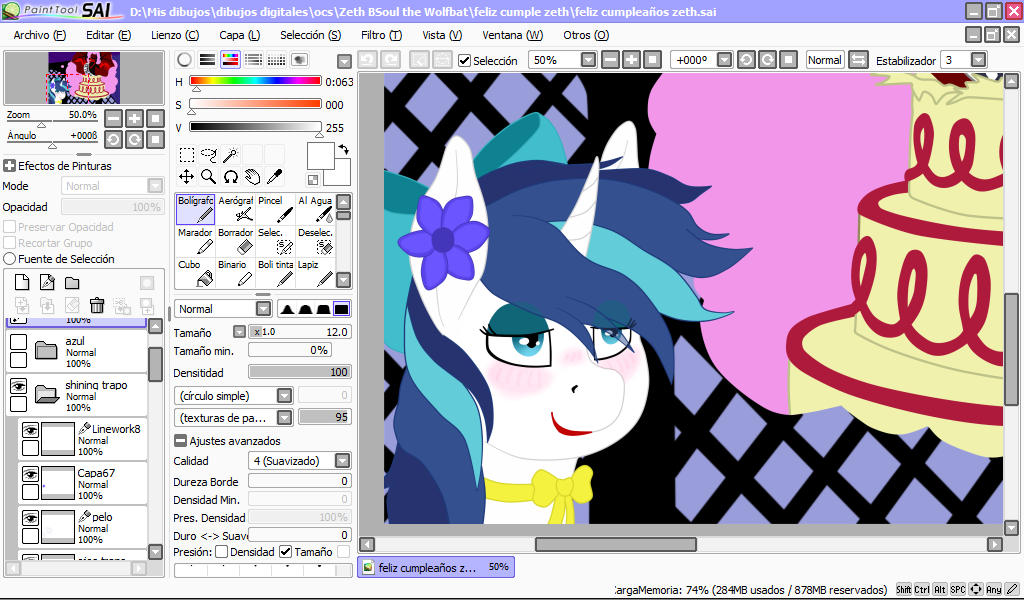Toggle the Selección checkbox in toolbar

(464, 61)
